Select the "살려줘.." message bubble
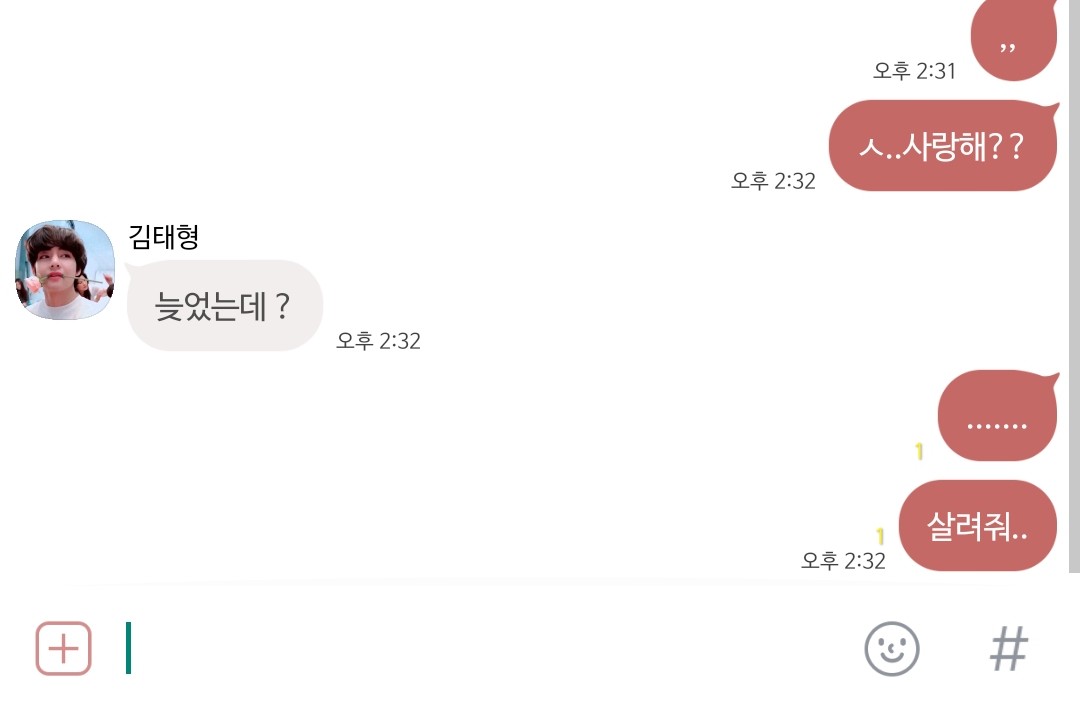 pos(977,526)
